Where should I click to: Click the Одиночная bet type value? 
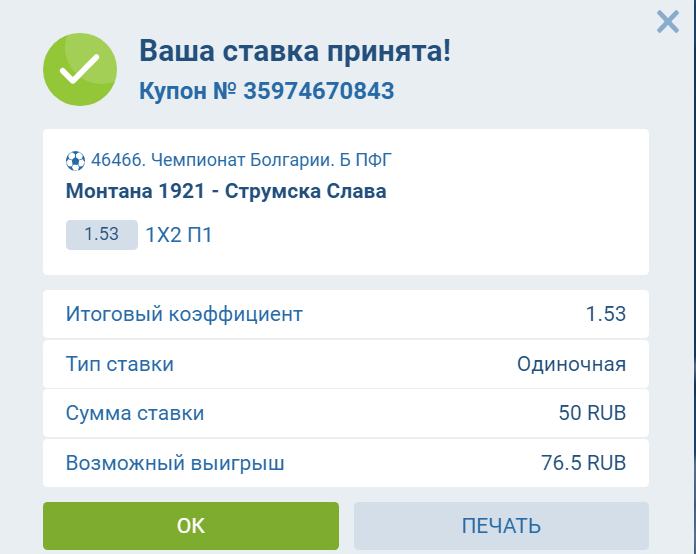coord(571,364)
